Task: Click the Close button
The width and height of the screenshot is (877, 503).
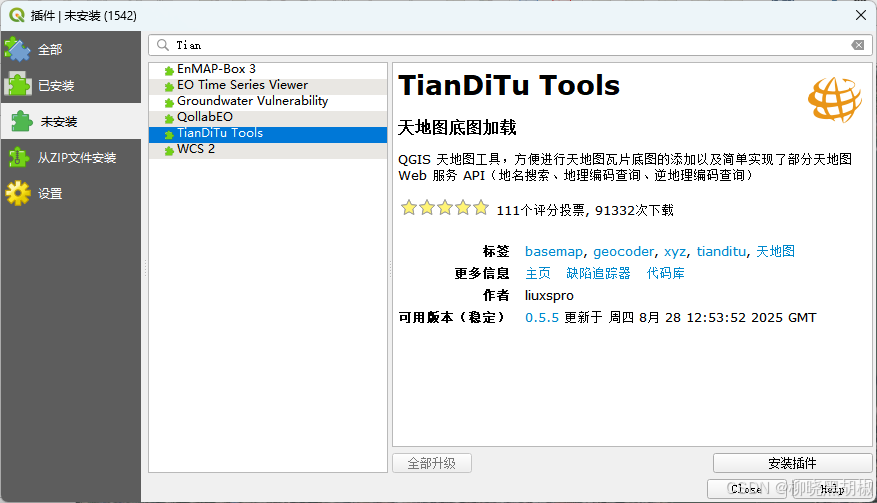Action: pyautogui.click(x=746, y=489)
